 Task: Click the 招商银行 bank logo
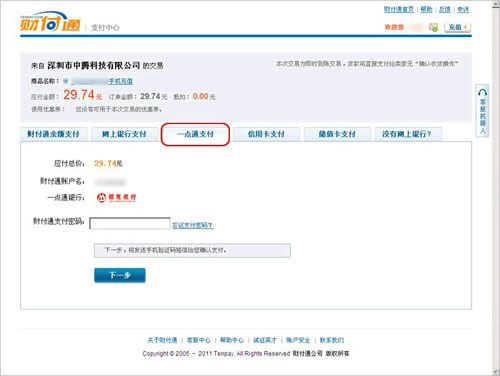pyautogui.click(x=116, y=197)
